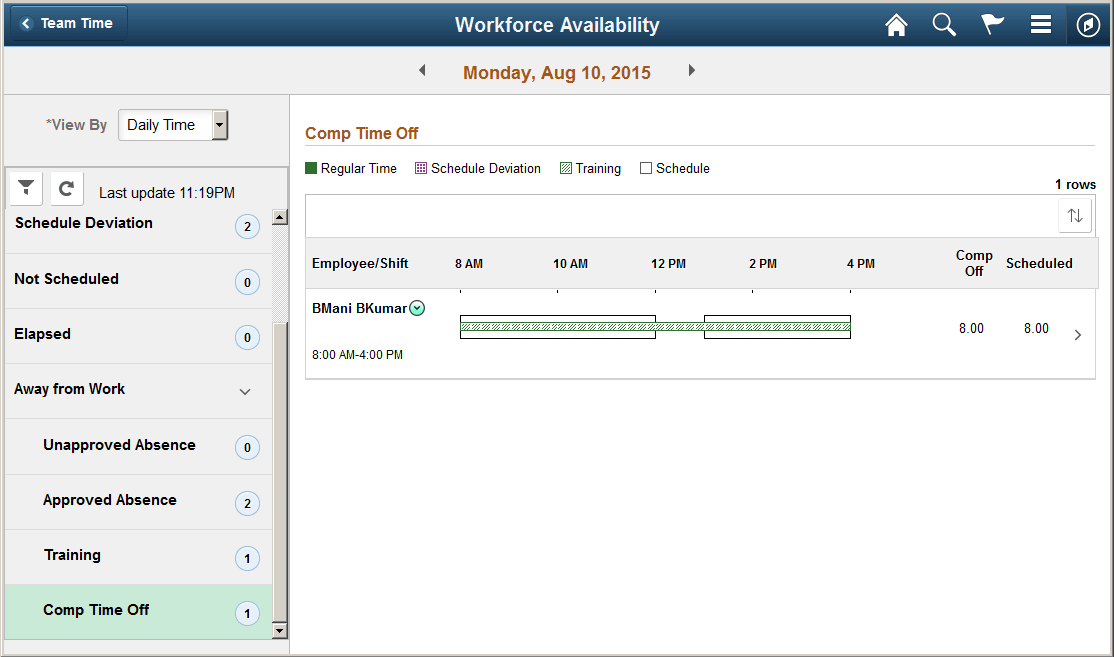Select Elapsed category
Screen dimensions: 1115x657
pos(139,336)
